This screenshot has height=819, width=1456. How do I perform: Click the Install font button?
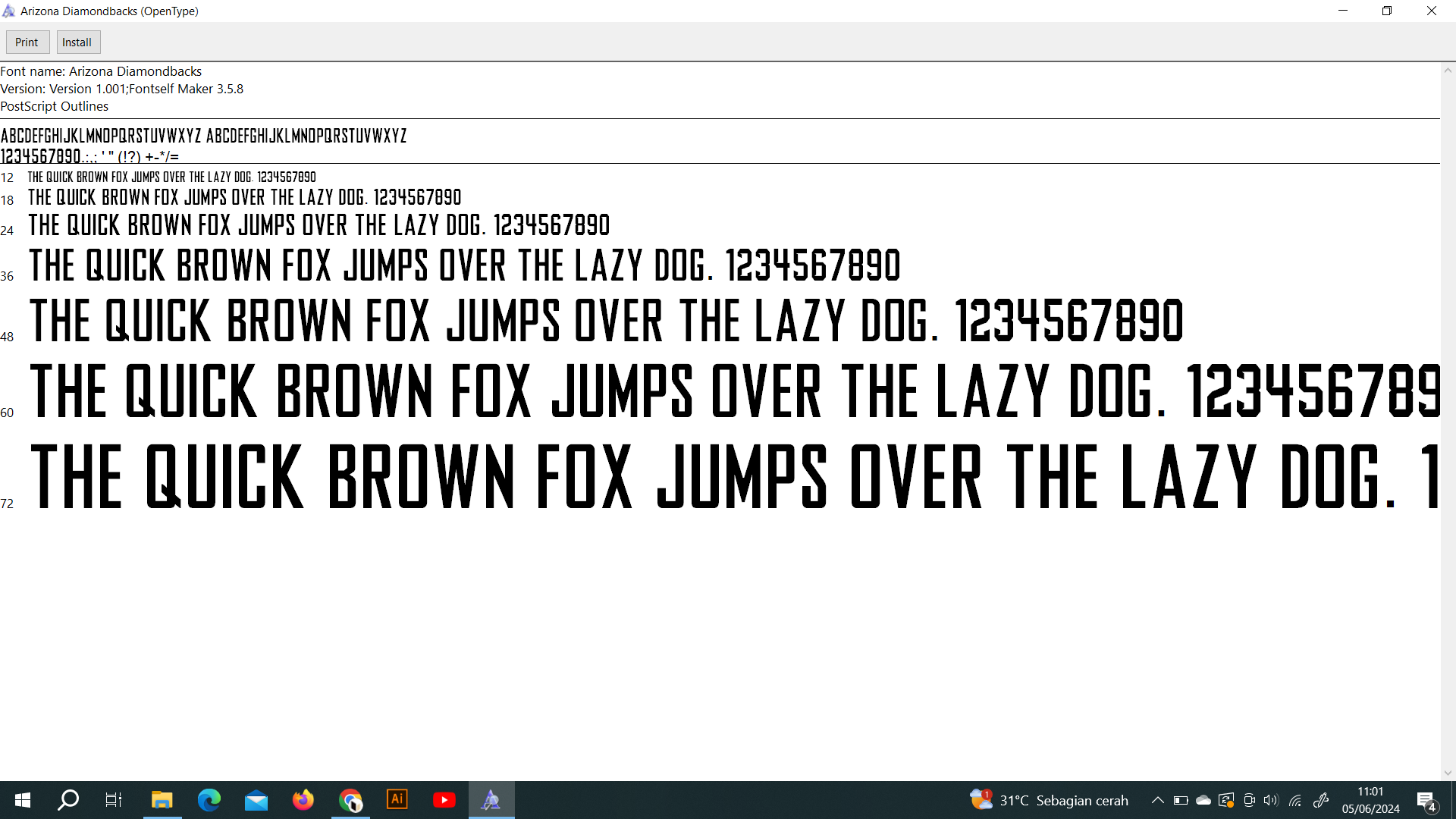[x=77, y=42]
